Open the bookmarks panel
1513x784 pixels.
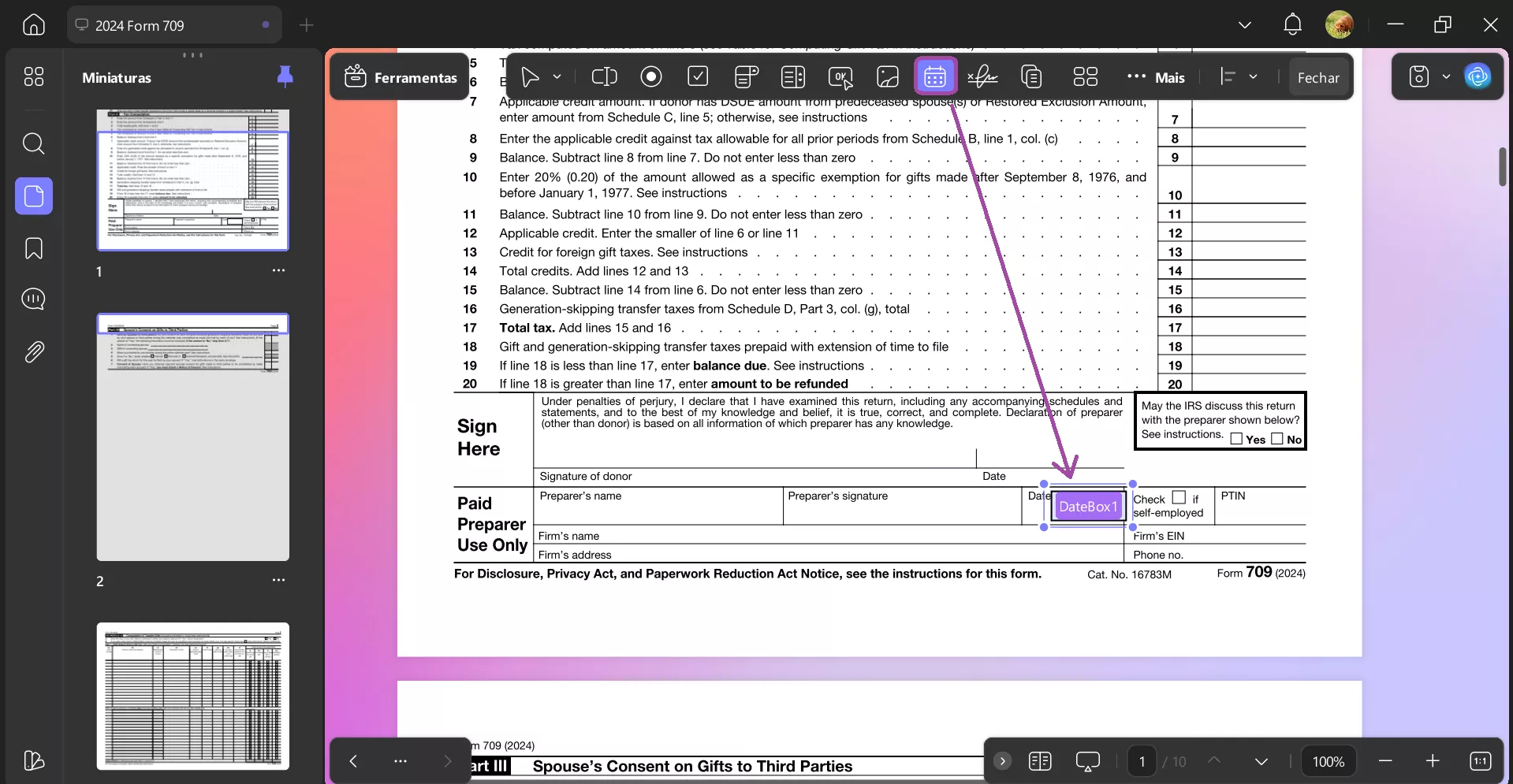pos(34,248)
